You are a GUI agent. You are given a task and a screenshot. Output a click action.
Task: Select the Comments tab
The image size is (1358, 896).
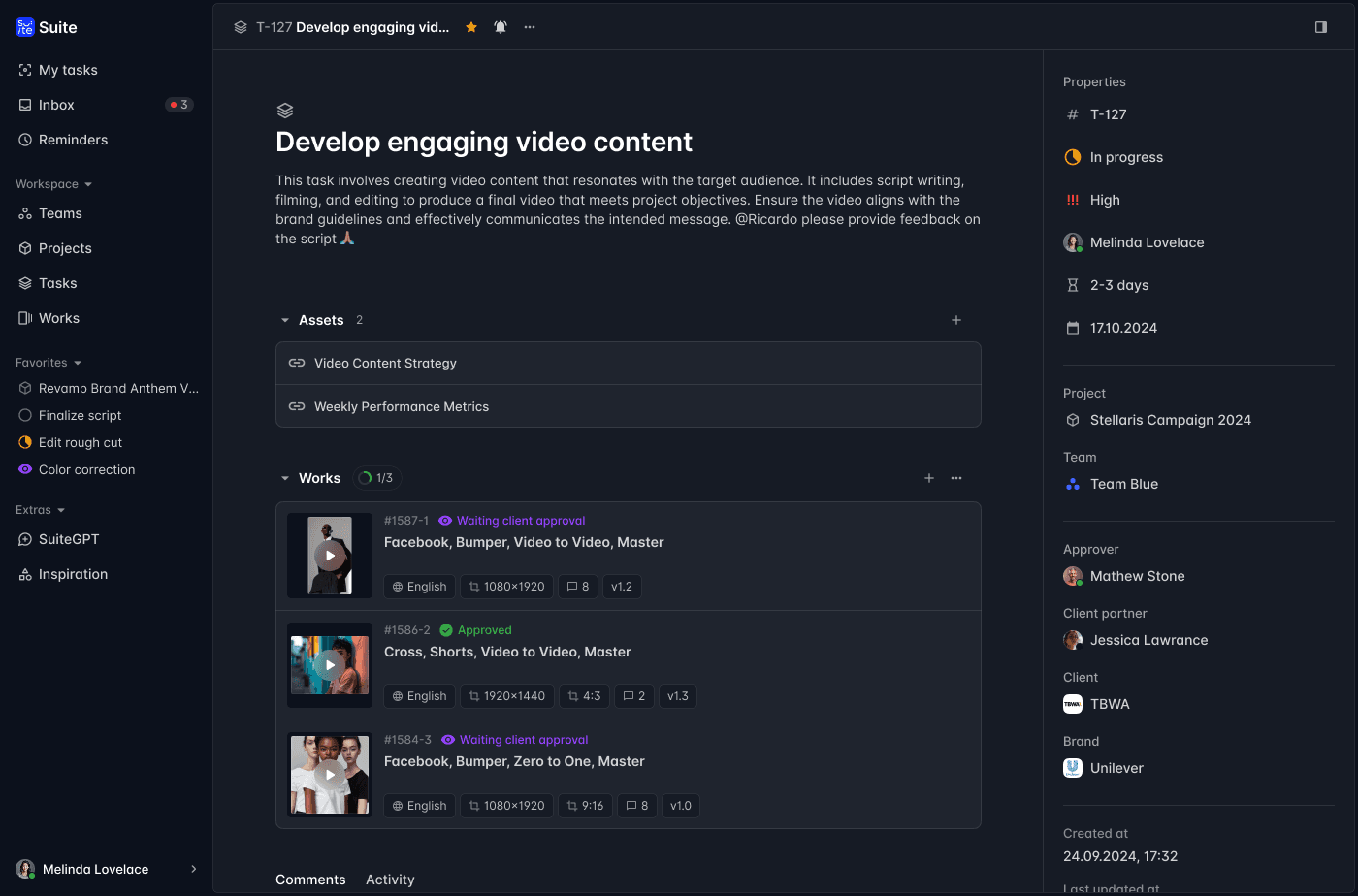pos(310,880)
